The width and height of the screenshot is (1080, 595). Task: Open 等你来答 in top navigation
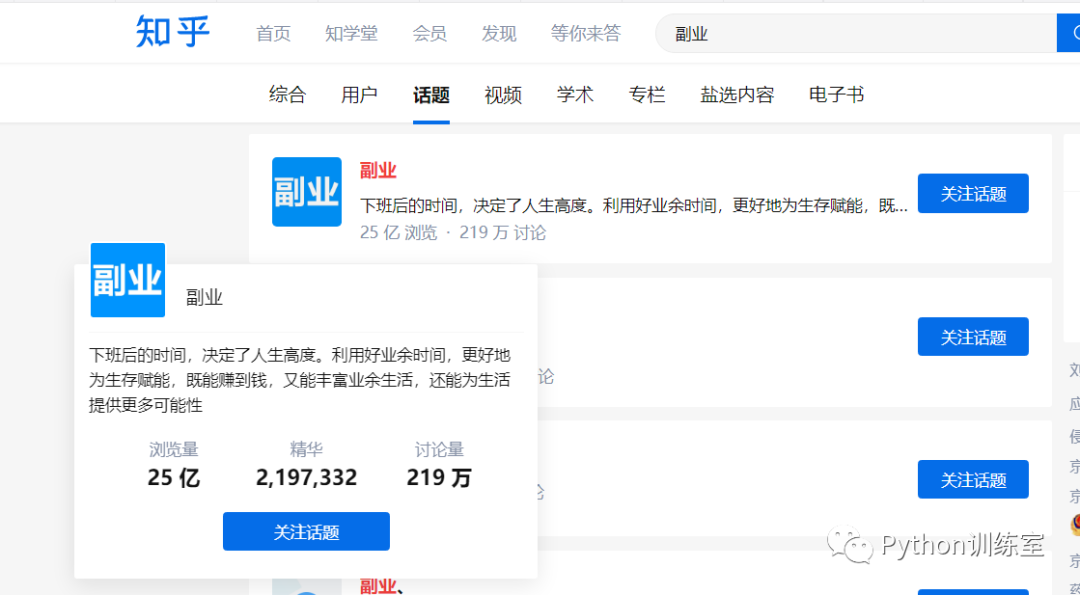[585, 33]
